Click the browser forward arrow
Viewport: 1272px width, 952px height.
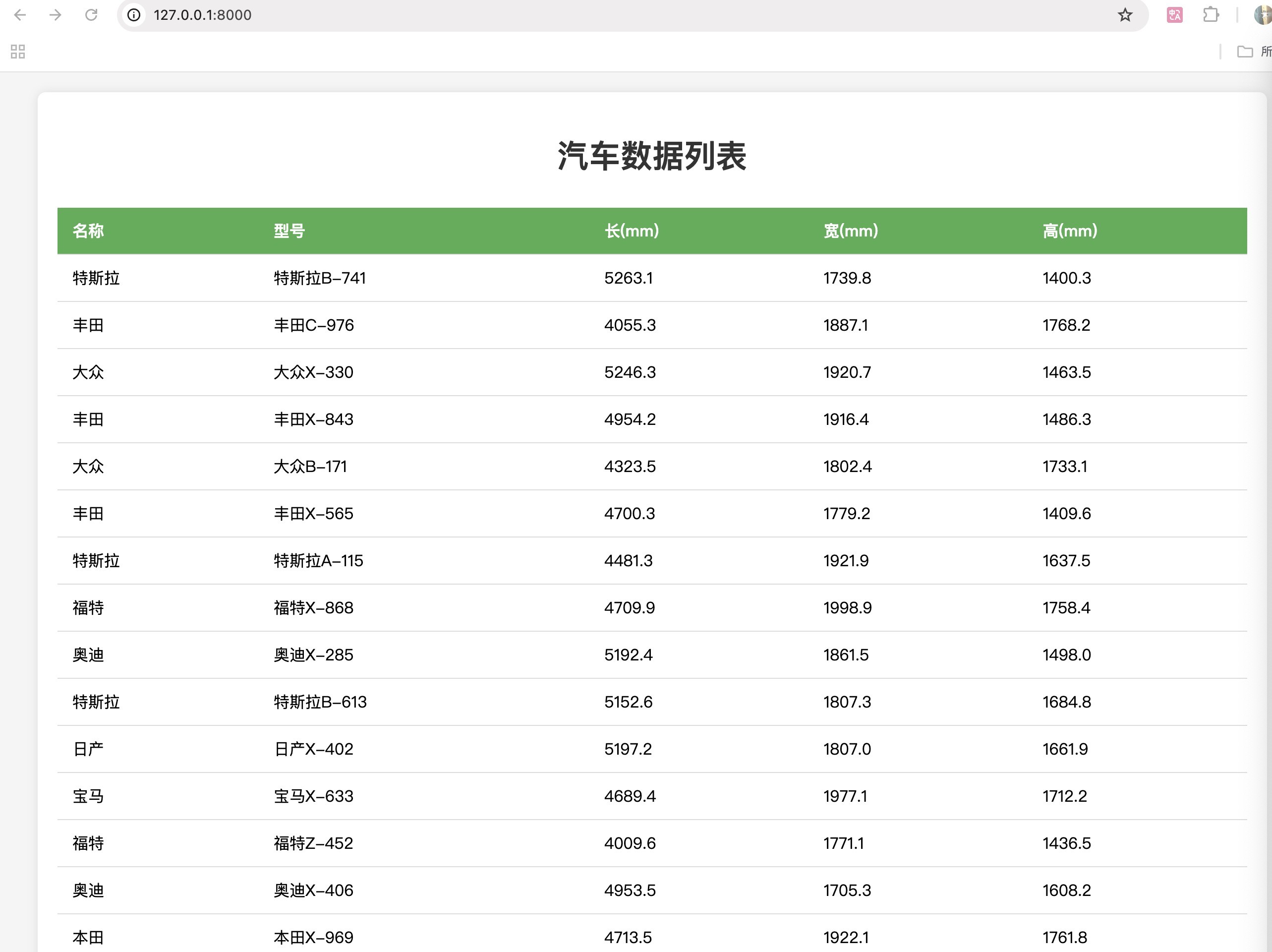click(x=56, y=15)
